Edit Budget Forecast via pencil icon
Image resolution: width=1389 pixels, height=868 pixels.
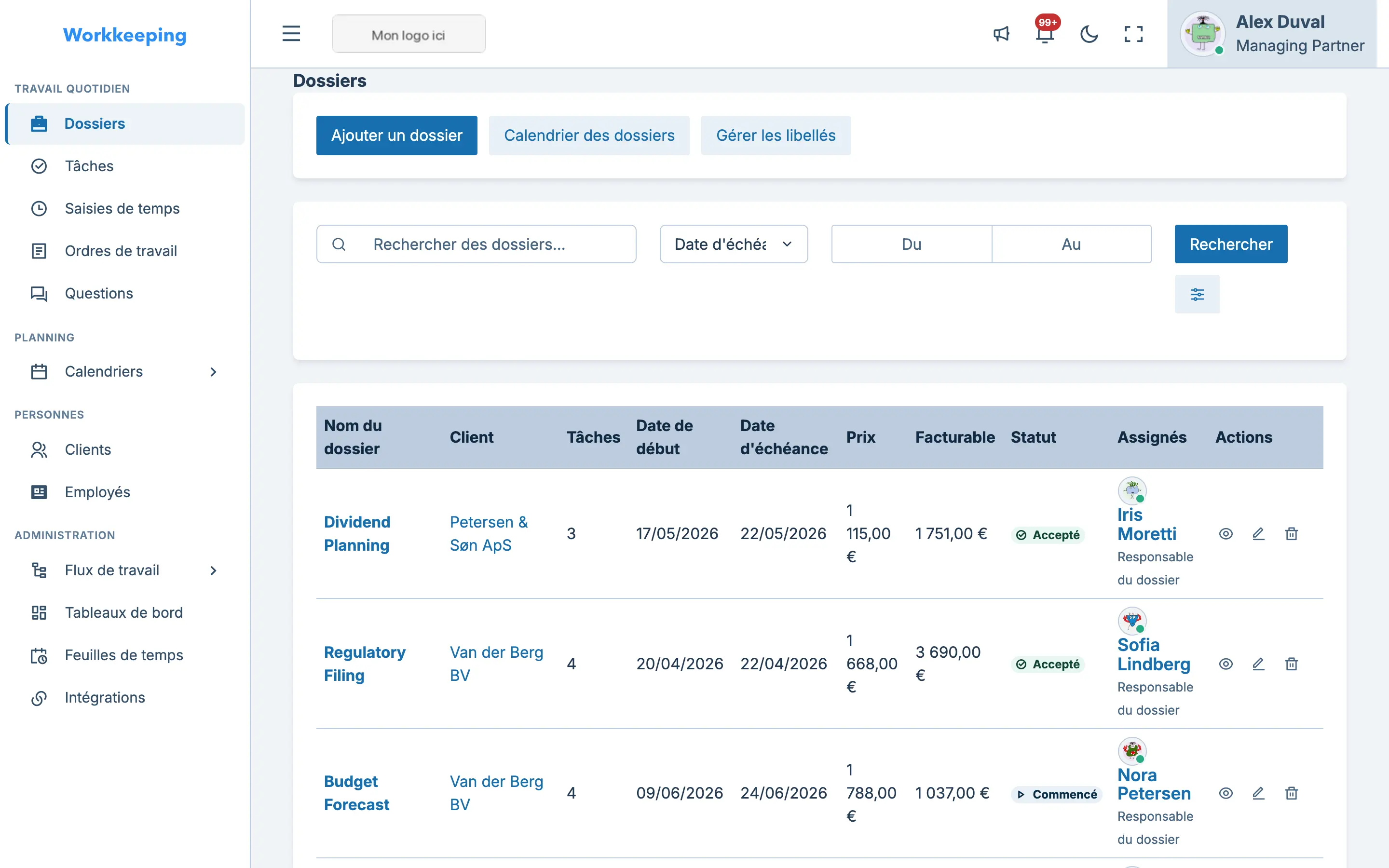click(x=1258, y=793)
